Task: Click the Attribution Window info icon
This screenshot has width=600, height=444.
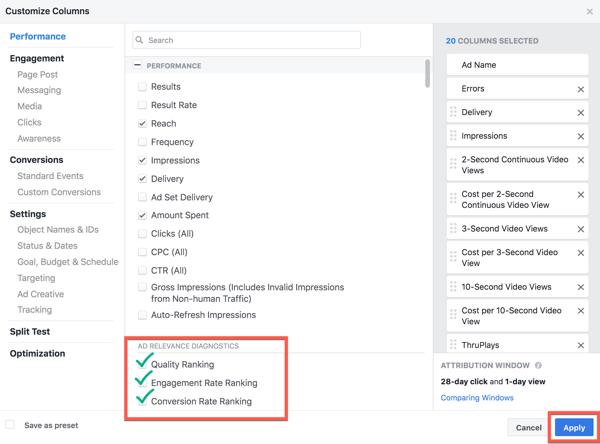Action: [x=538, y=366]
